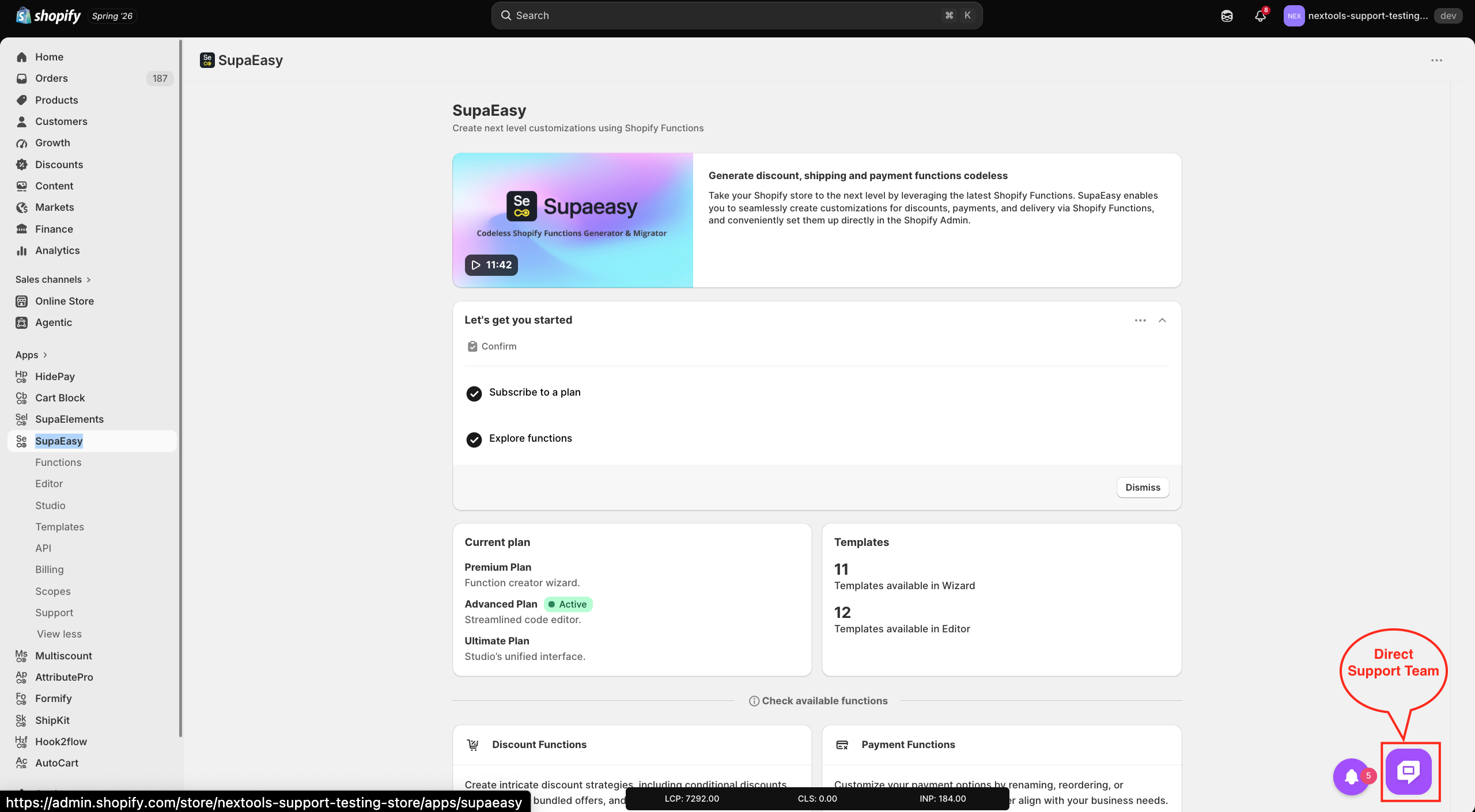Click the AttributePro app icon
1475x812 pixels.
pyautogui.click(x=21, y=677)
